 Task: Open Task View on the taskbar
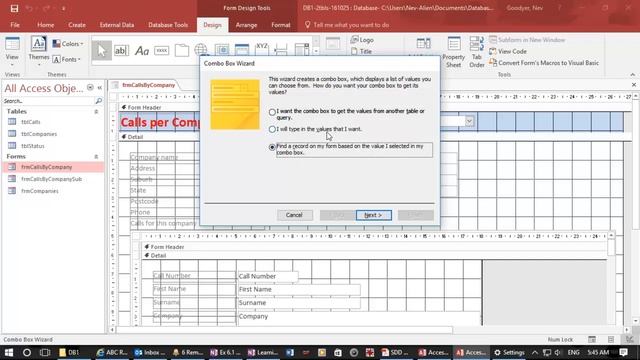(x=45, y=352)
